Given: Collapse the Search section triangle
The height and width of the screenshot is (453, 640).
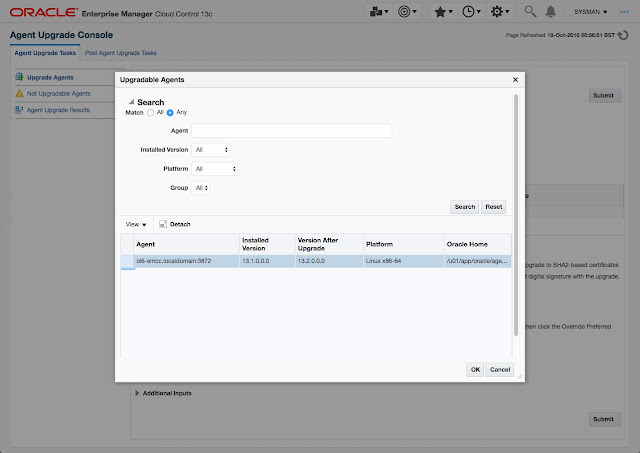Looking at the screenshot, I should pyautogui.click(x=131, y=102).
